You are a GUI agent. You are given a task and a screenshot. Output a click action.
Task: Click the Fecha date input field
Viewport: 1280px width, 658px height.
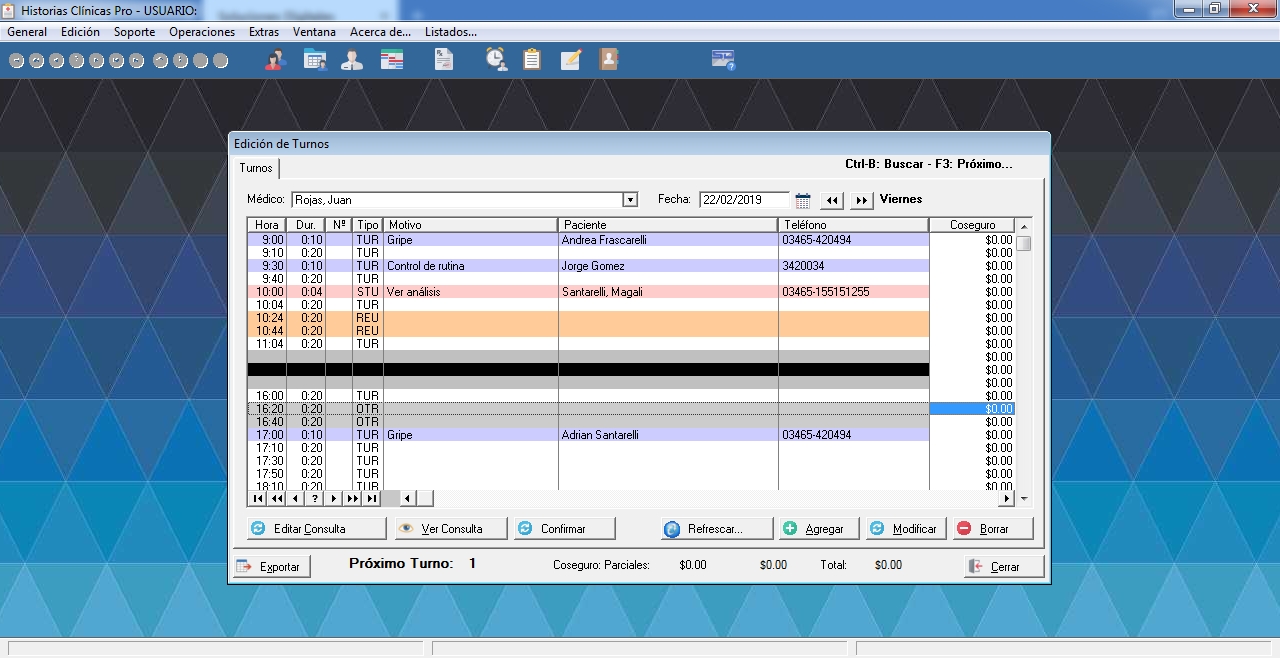(744, 200)
